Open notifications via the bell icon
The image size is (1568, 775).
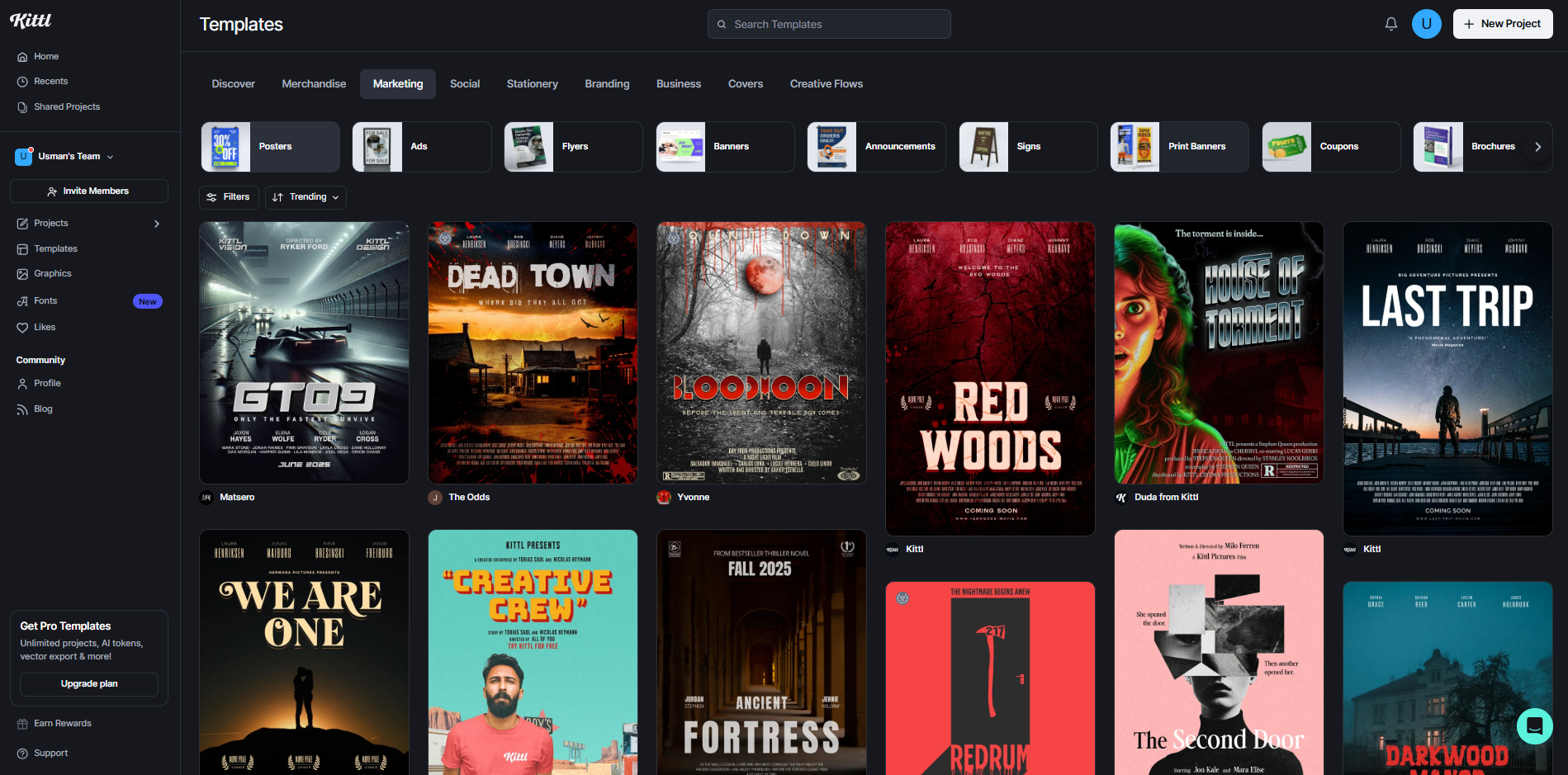point(1390,24)
